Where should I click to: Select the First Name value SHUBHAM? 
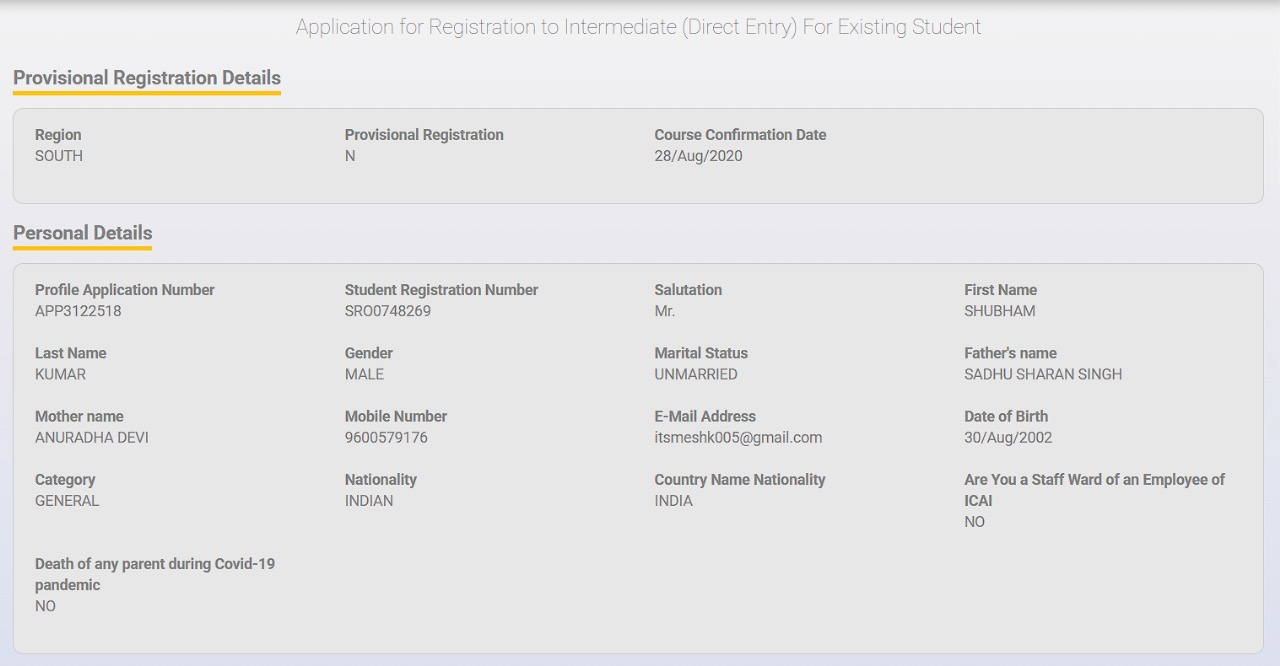[x=1000, y=311]
